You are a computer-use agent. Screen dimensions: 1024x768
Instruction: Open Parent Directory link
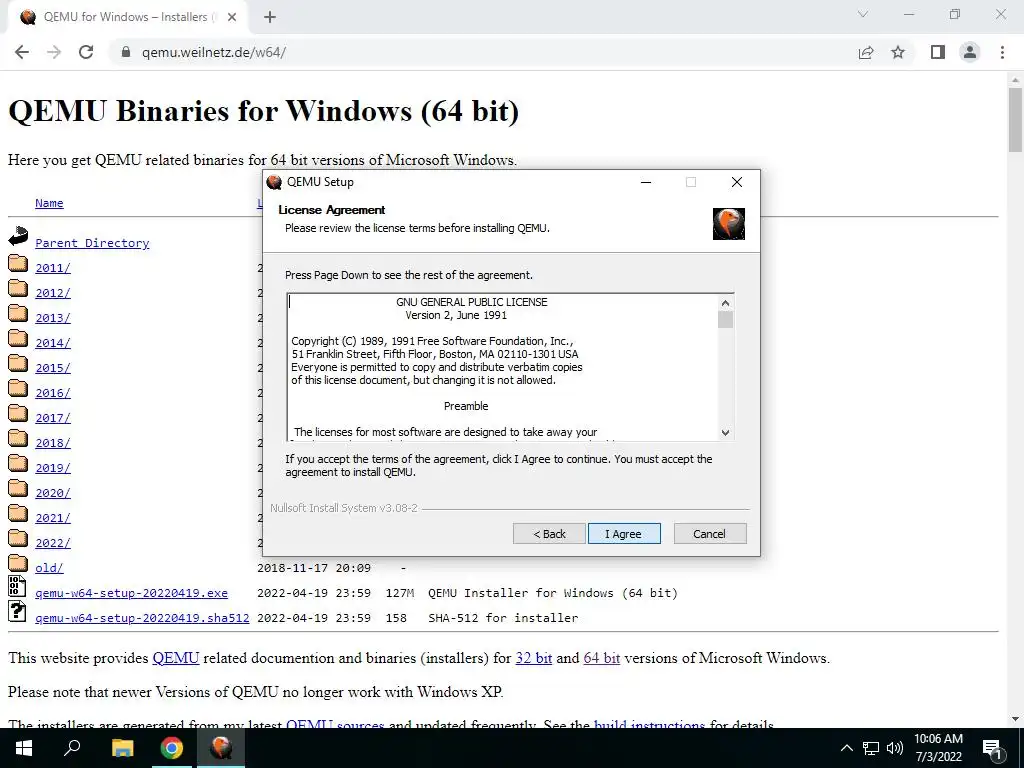[92, 243]
